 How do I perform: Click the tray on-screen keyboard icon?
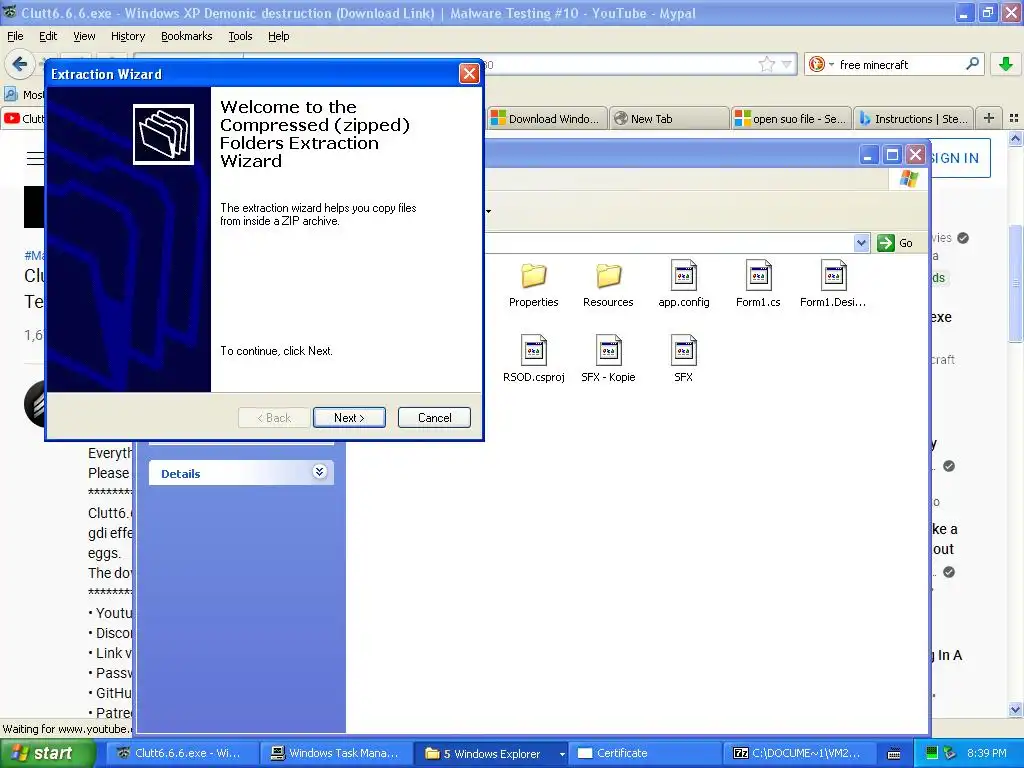tap(894, 754)
